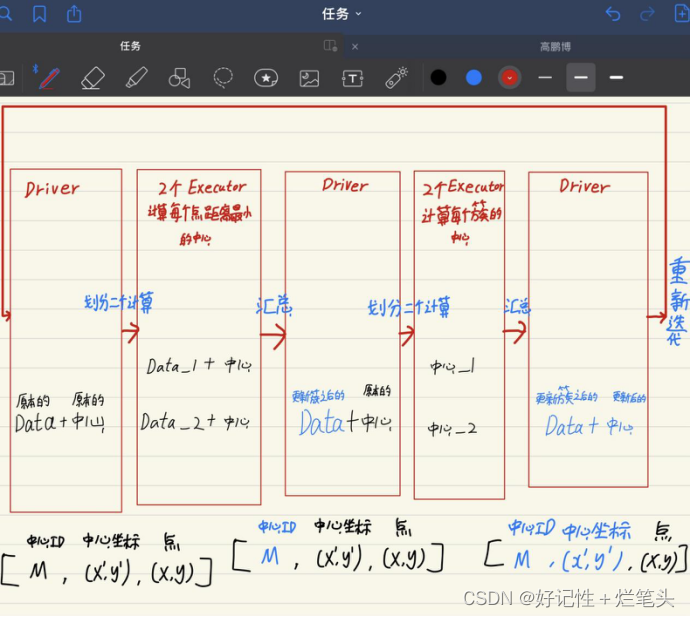The width and height of the screenshot is (690, 617).
Task: Add a new page icon
Action: tap(682, 14)
